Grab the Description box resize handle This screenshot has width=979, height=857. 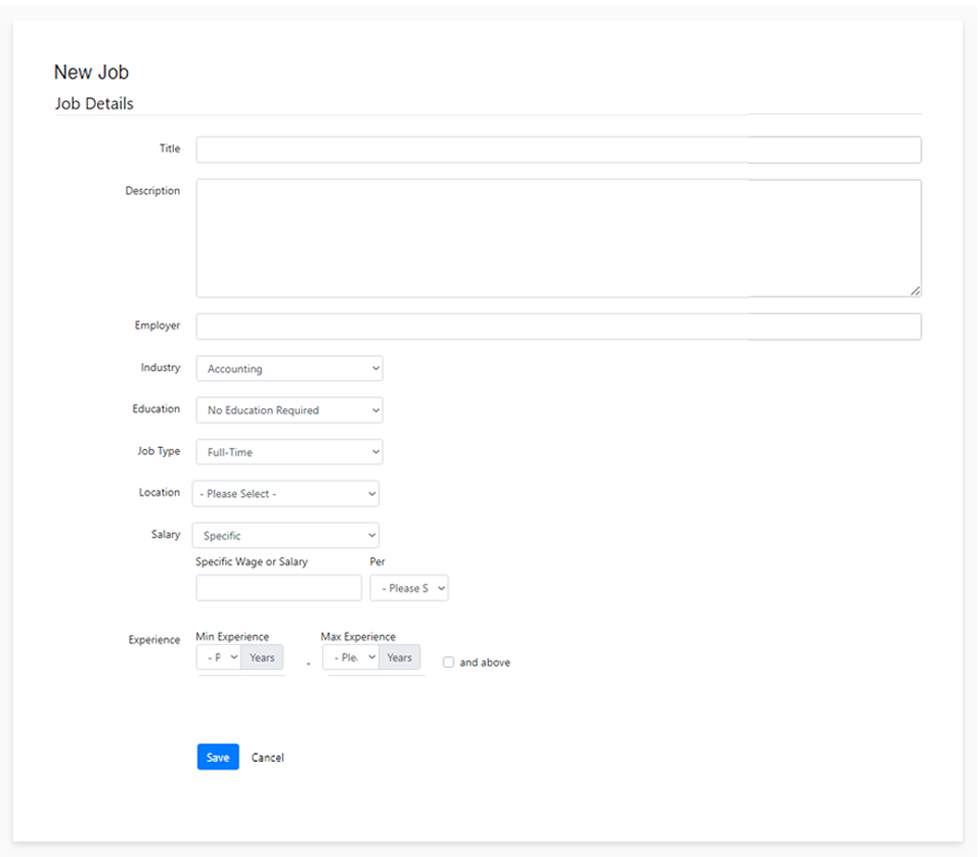click(x=915, y=291)
